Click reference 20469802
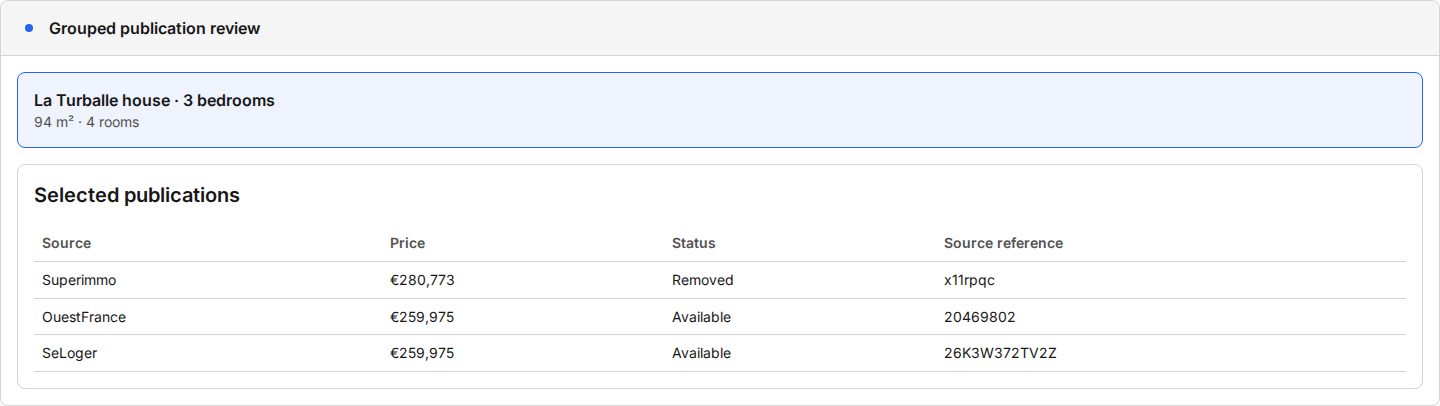The height and width of the screenshot is (406, 1440). click(x=979, y=317)
